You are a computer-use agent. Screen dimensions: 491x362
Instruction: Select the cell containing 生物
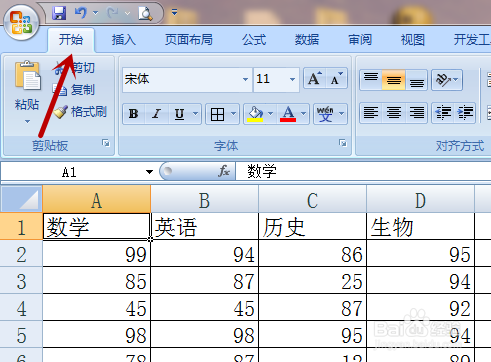point(421,227)
